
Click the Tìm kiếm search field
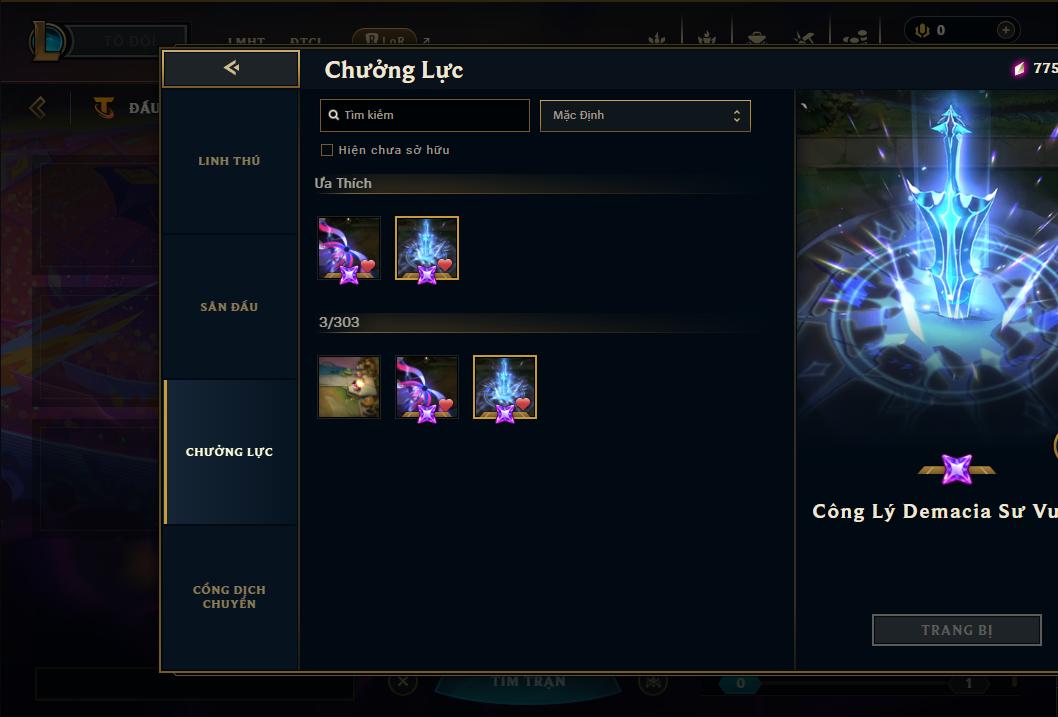coord(424,115)
